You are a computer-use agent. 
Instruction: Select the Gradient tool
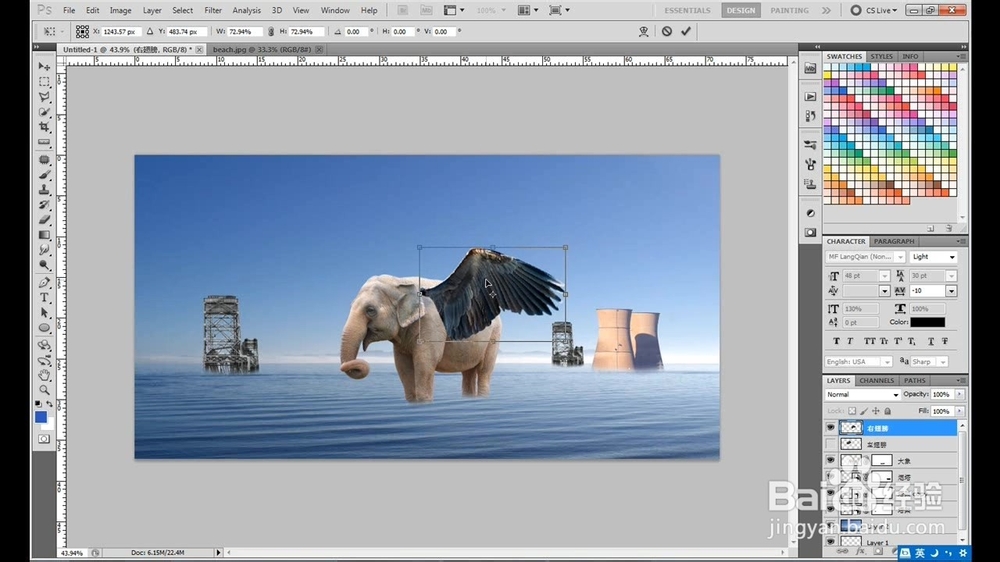44,235
